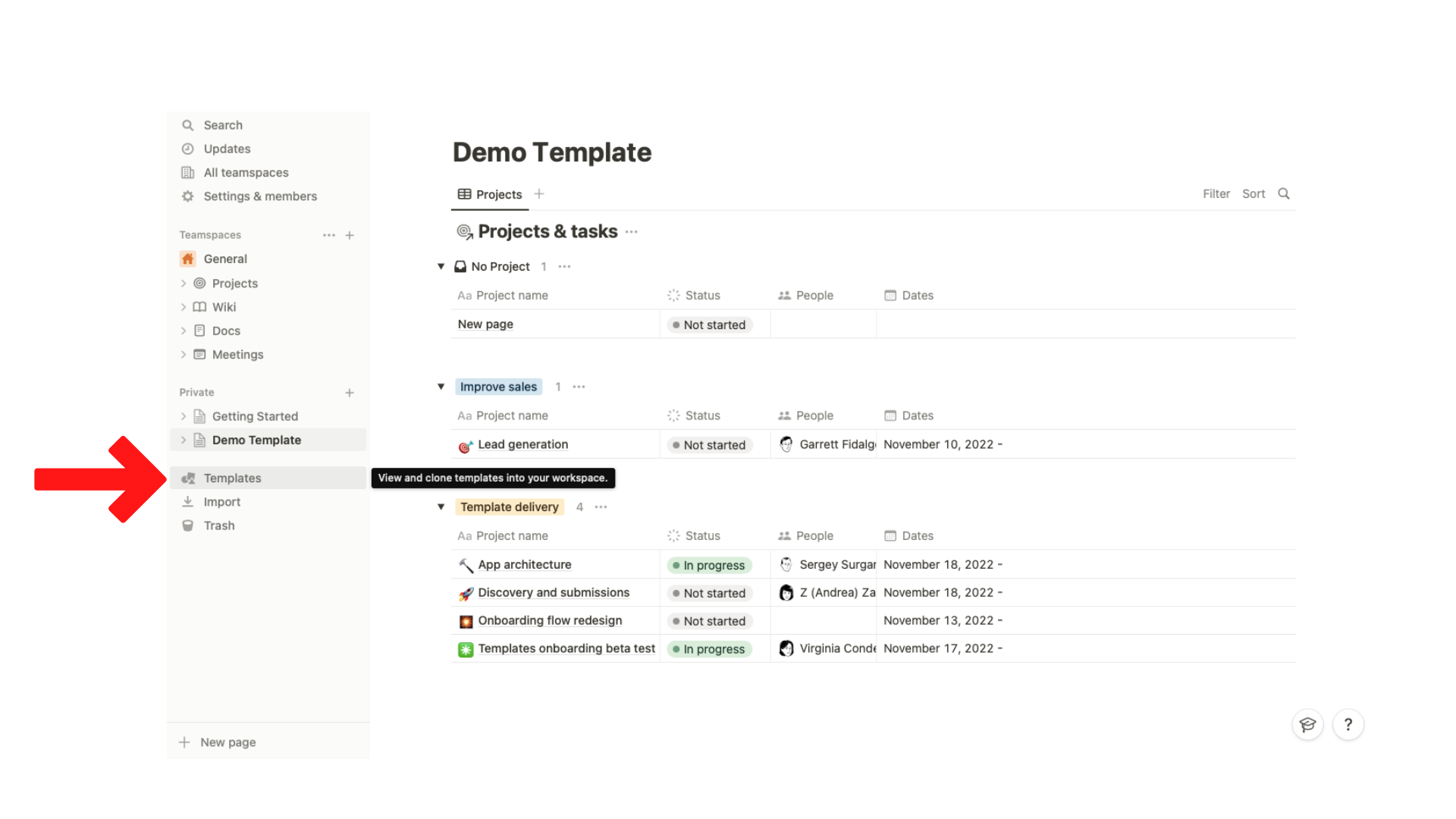The image size is (1456, 819).
Task: Open the Trash
Action: [218, 525]
